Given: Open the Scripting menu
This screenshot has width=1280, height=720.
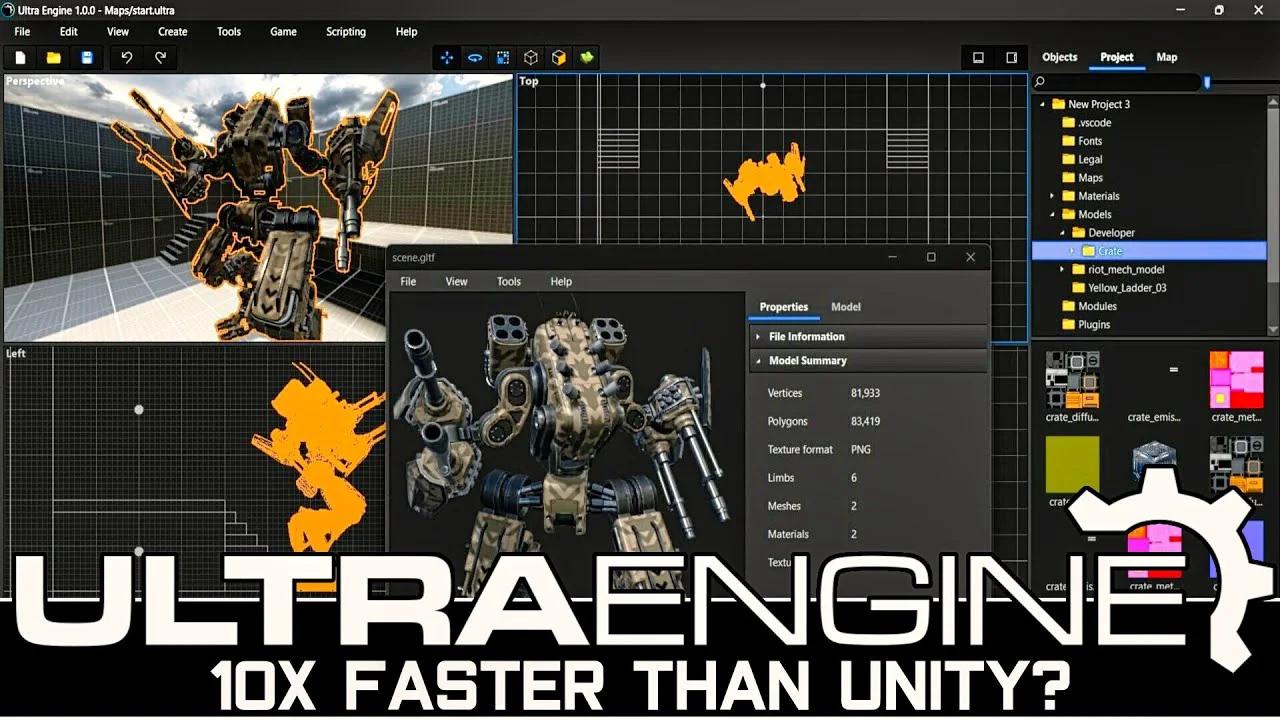Looking at the screenshot, I should point(345,31).
